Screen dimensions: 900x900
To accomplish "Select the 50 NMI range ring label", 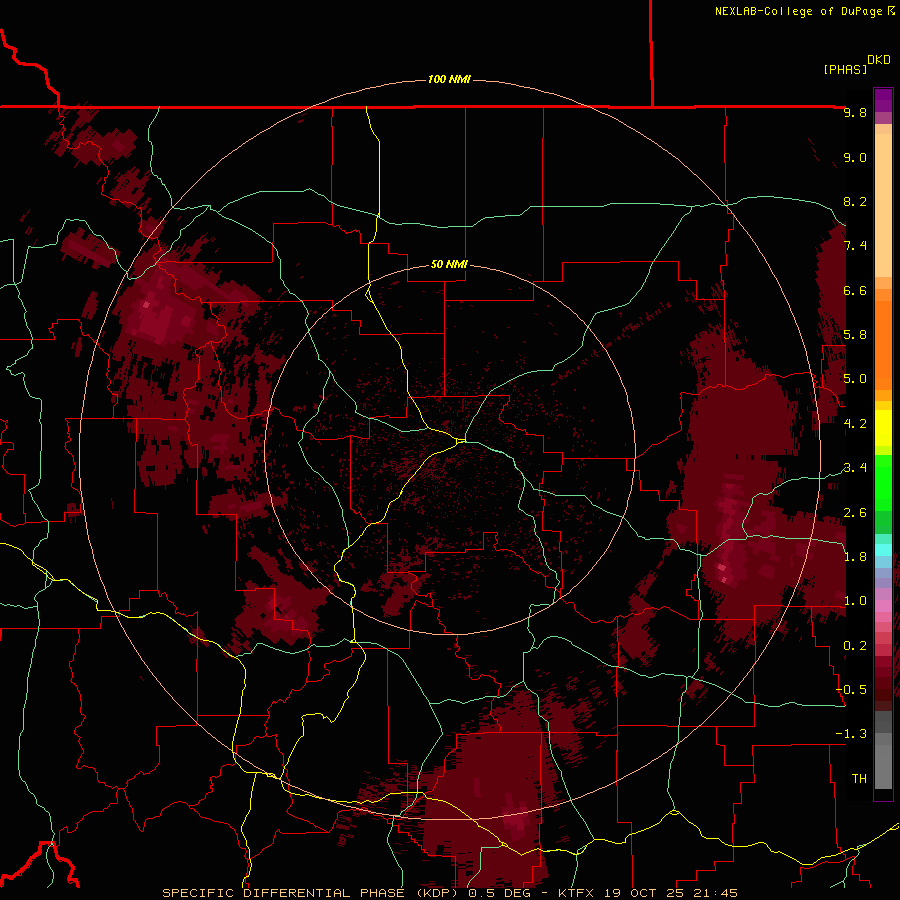I will tap(449, 264).
